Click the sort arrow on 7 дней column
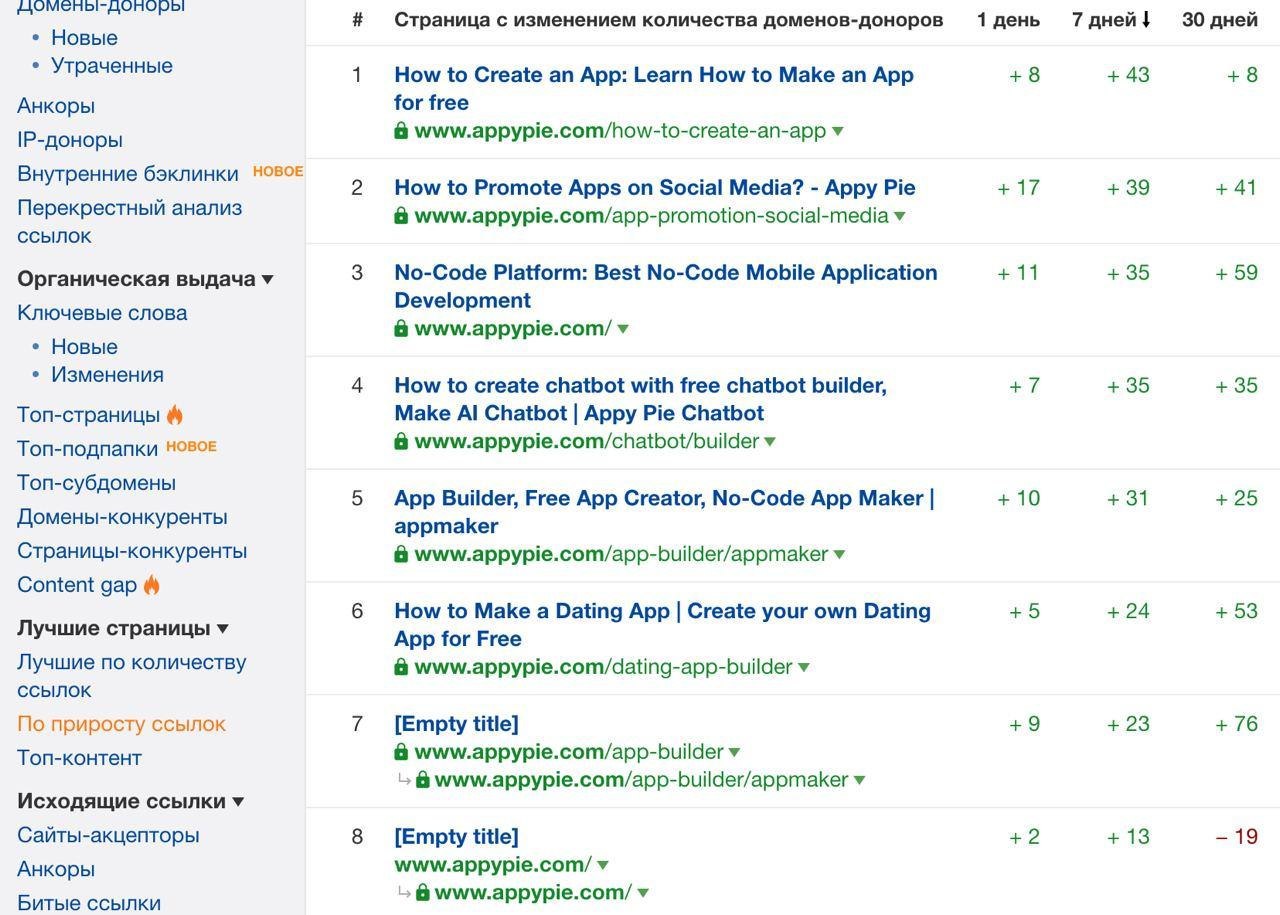The height and width of the screenshot is (915, 1280). (1146, 19)
